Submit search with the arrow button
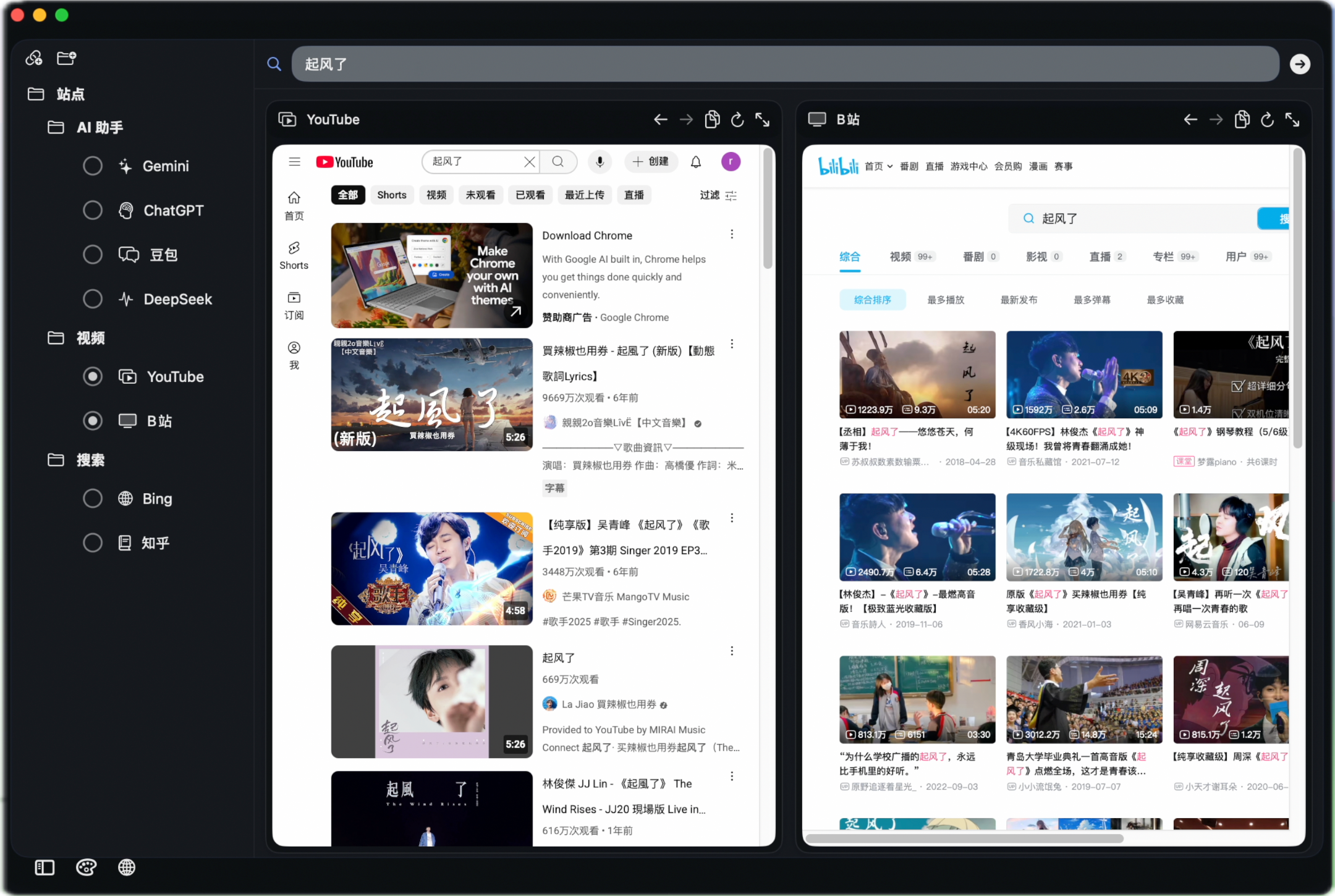The image size is (1335, 896). coord(1300,64)
